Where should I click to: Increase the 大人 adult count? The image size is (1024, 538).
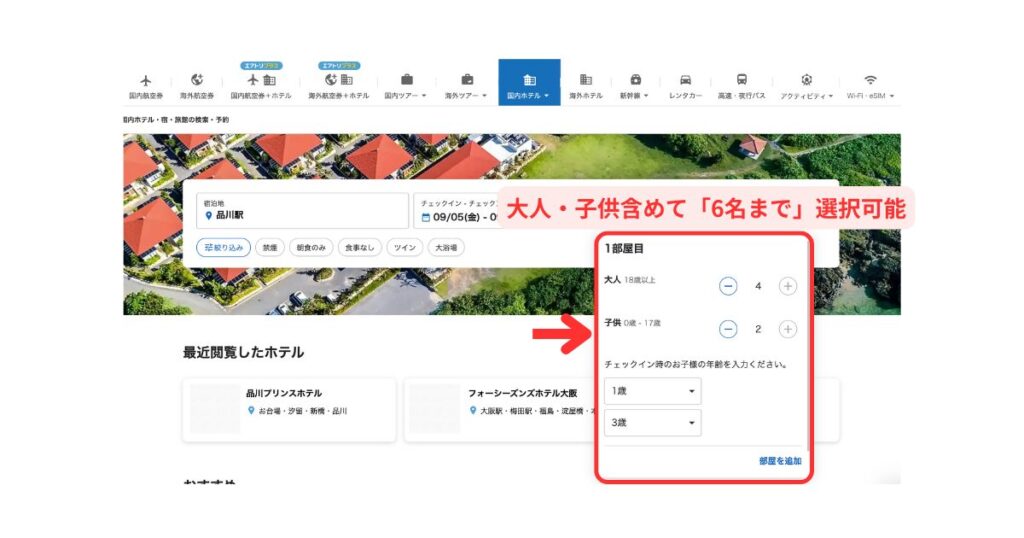(x=788, y=286)
